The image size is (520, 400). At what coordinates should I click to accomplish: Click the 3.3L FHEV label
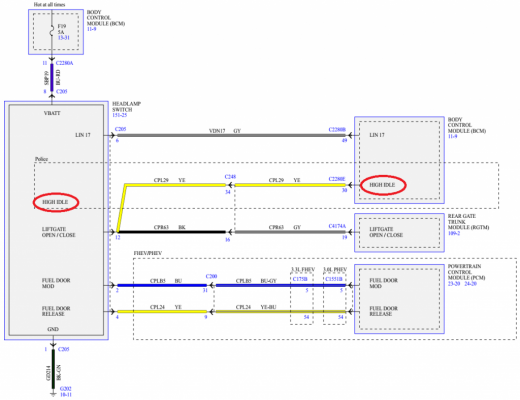click(x=303, y=269)
